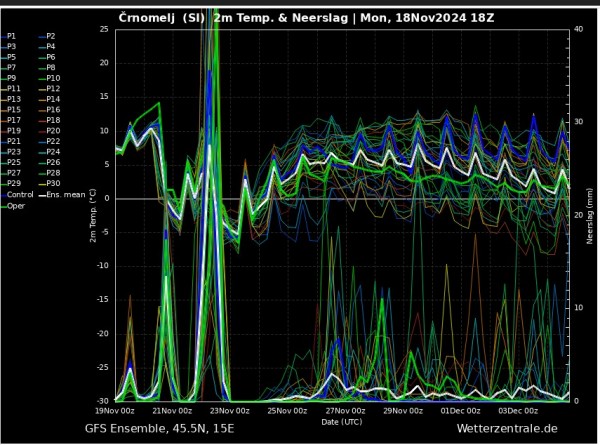600x445 pixels.
Task: Click the 25Nov 00z date label
Action: point(287,411)
